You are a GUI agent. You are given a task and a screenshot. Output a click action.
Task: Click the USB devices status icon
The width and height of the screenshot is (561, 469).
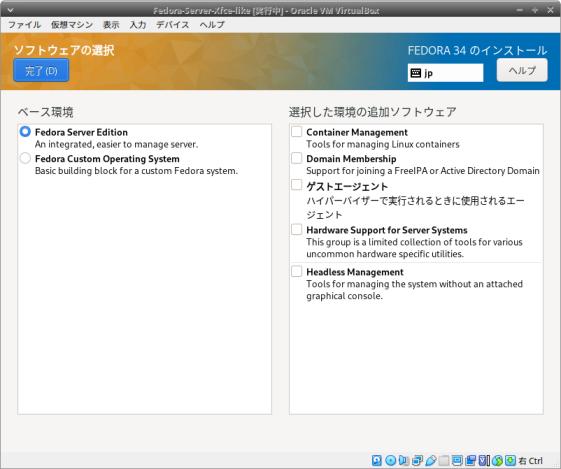click(x=431, y=460)
